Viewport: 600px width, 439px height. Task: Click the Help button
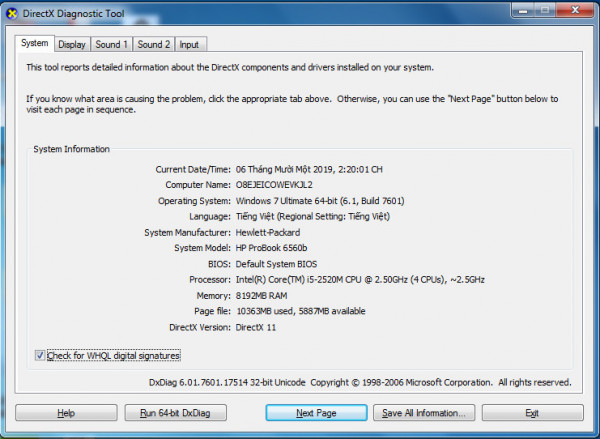[66, 413]
